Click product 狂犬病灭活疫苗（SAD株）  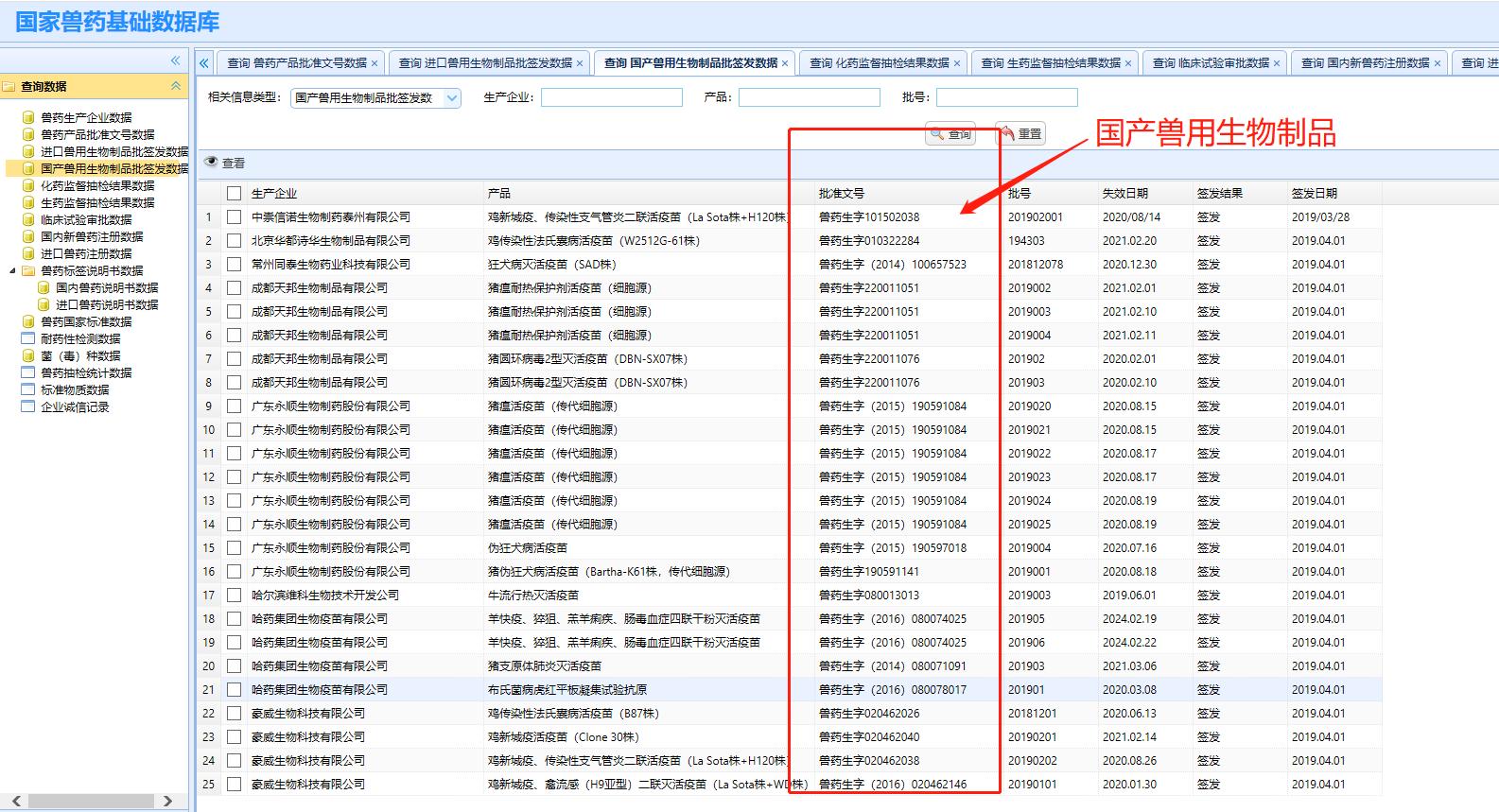[x=551, y=264]
